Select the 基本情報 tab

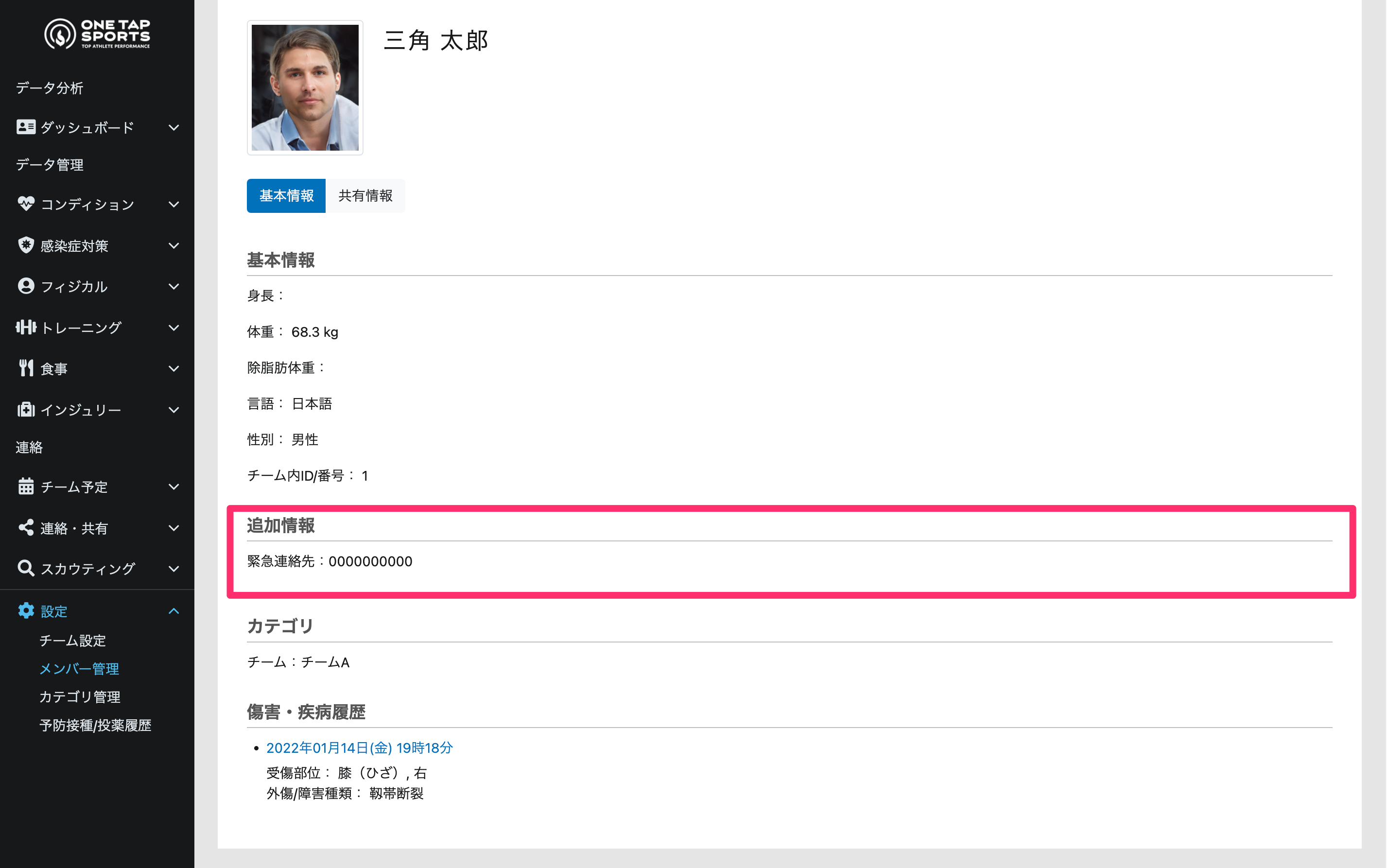pyautogui.click(x=286, y=196)
